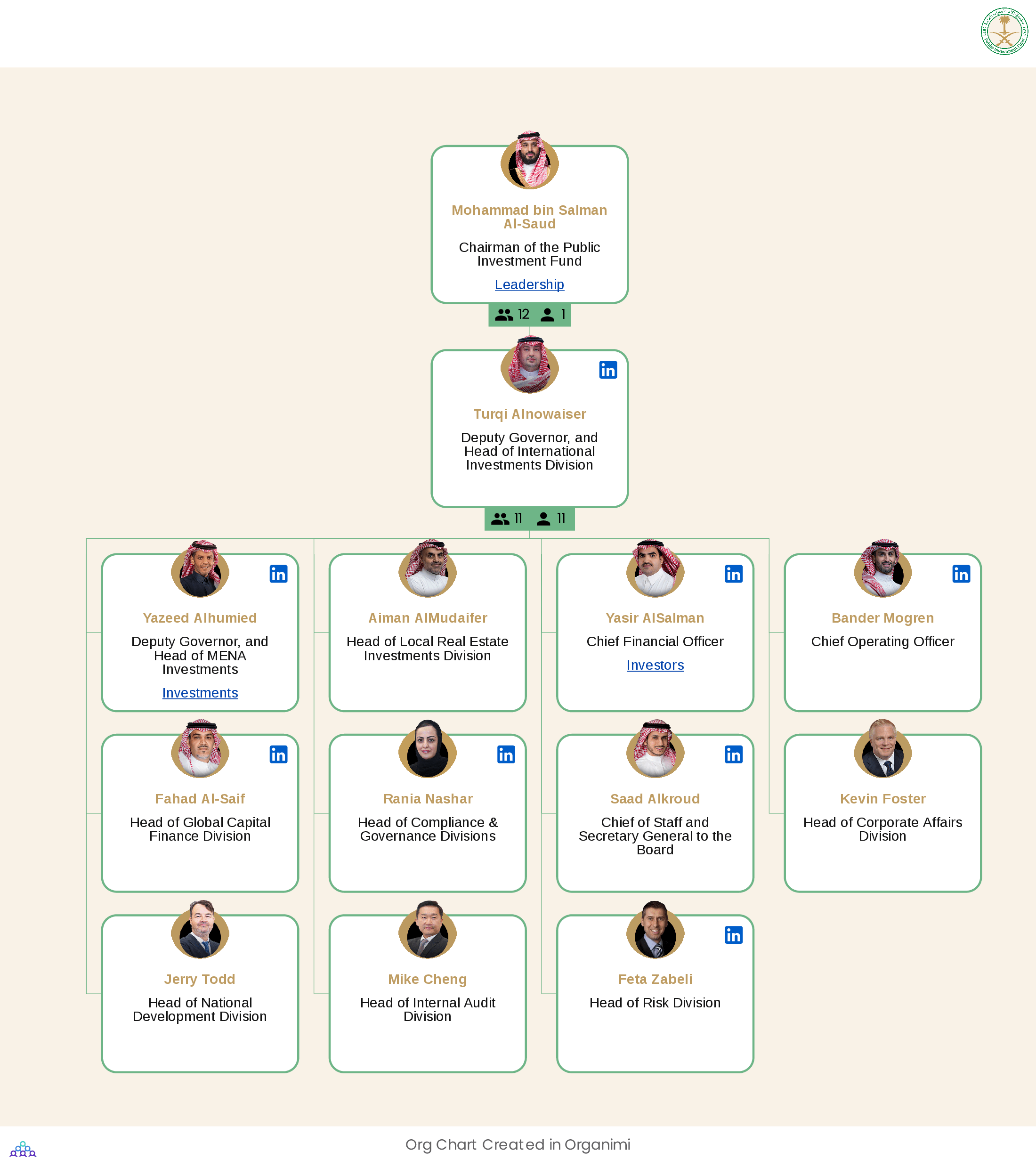Click the Chief Financial Officer title
Image resolution: width=1036 pixels, height=1176 pixels.
[655, 641]
